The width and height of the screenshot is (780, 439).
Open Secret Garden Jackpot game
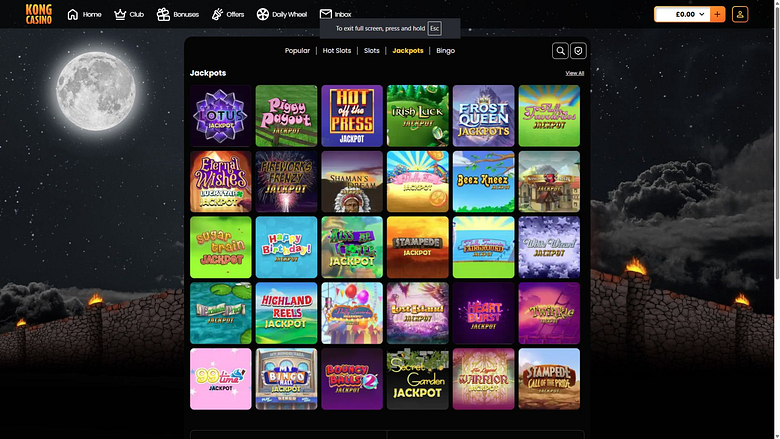pyautogui.click(x=418, y=379)
